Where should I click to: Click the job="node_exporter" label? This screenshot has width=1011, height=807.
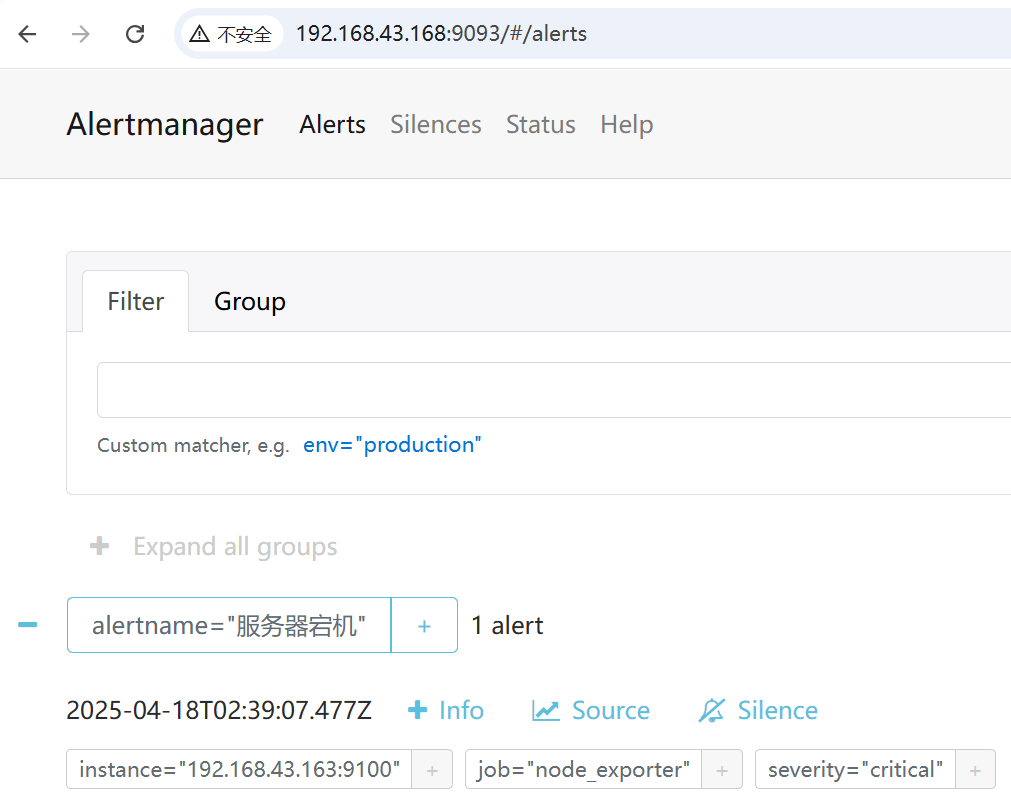coord(584,769)
